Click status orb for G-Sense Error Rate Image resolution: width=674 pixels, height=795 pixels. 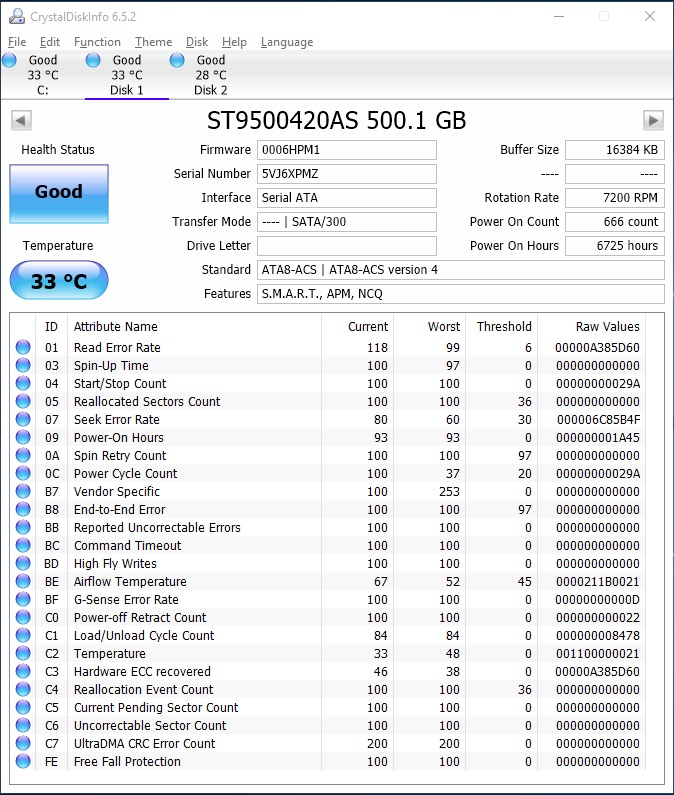23,599
